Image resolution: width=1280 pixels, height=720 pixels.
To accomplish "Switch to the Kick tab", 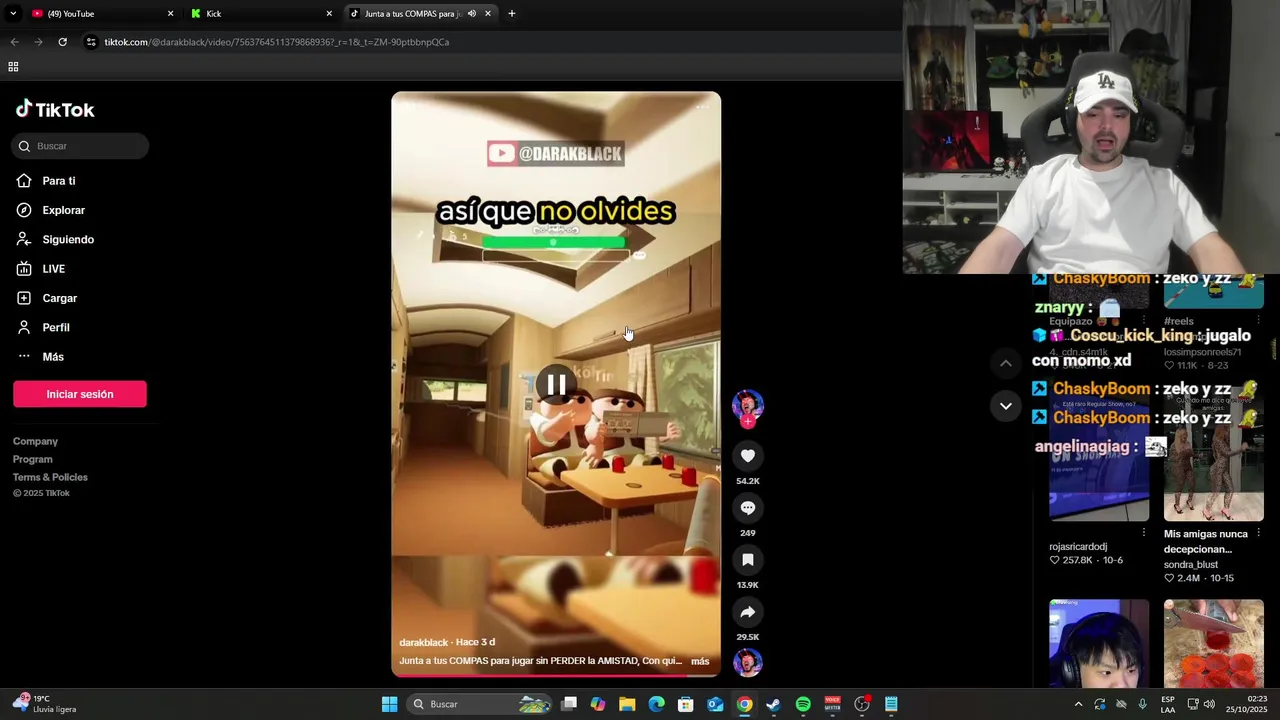I will tap(260, 14).
